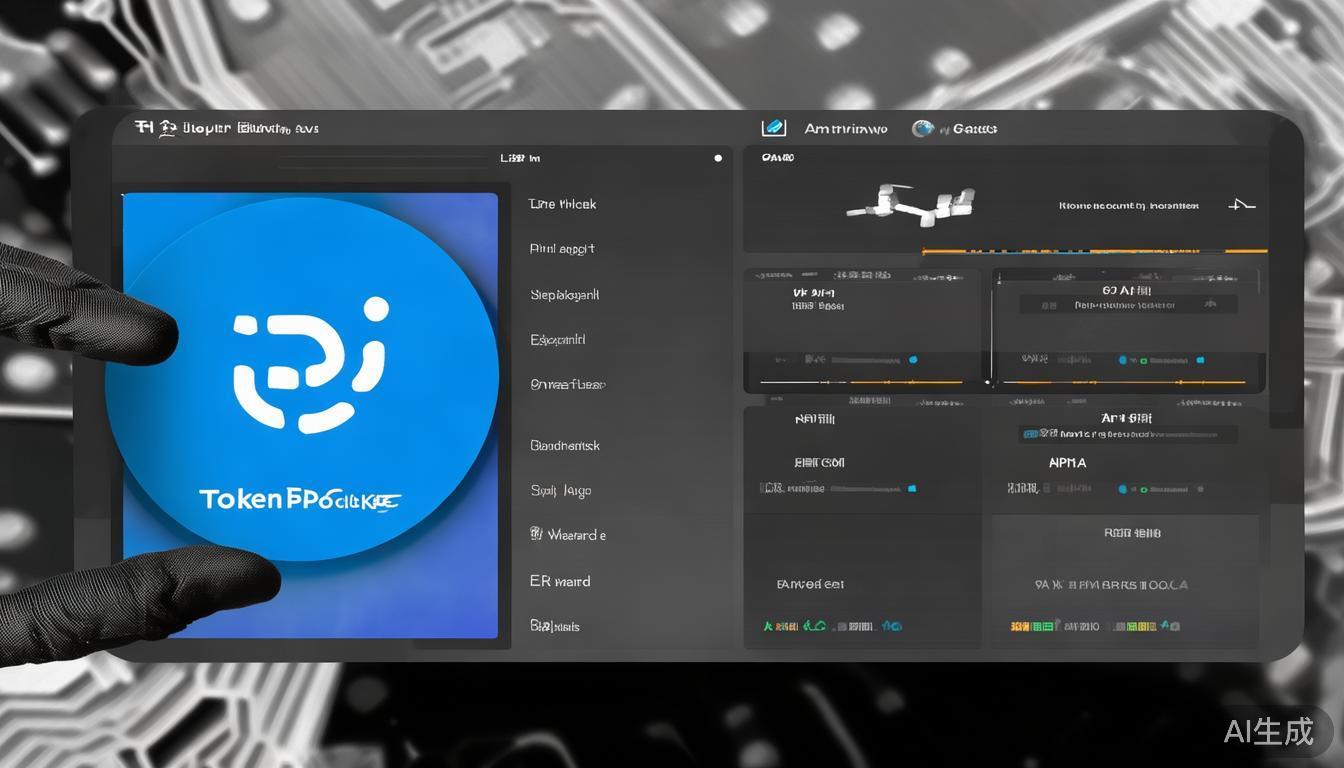Open the dropdown field under 60 A heading
This screenshot has width=1344, height=768.
coord(1127,306)
